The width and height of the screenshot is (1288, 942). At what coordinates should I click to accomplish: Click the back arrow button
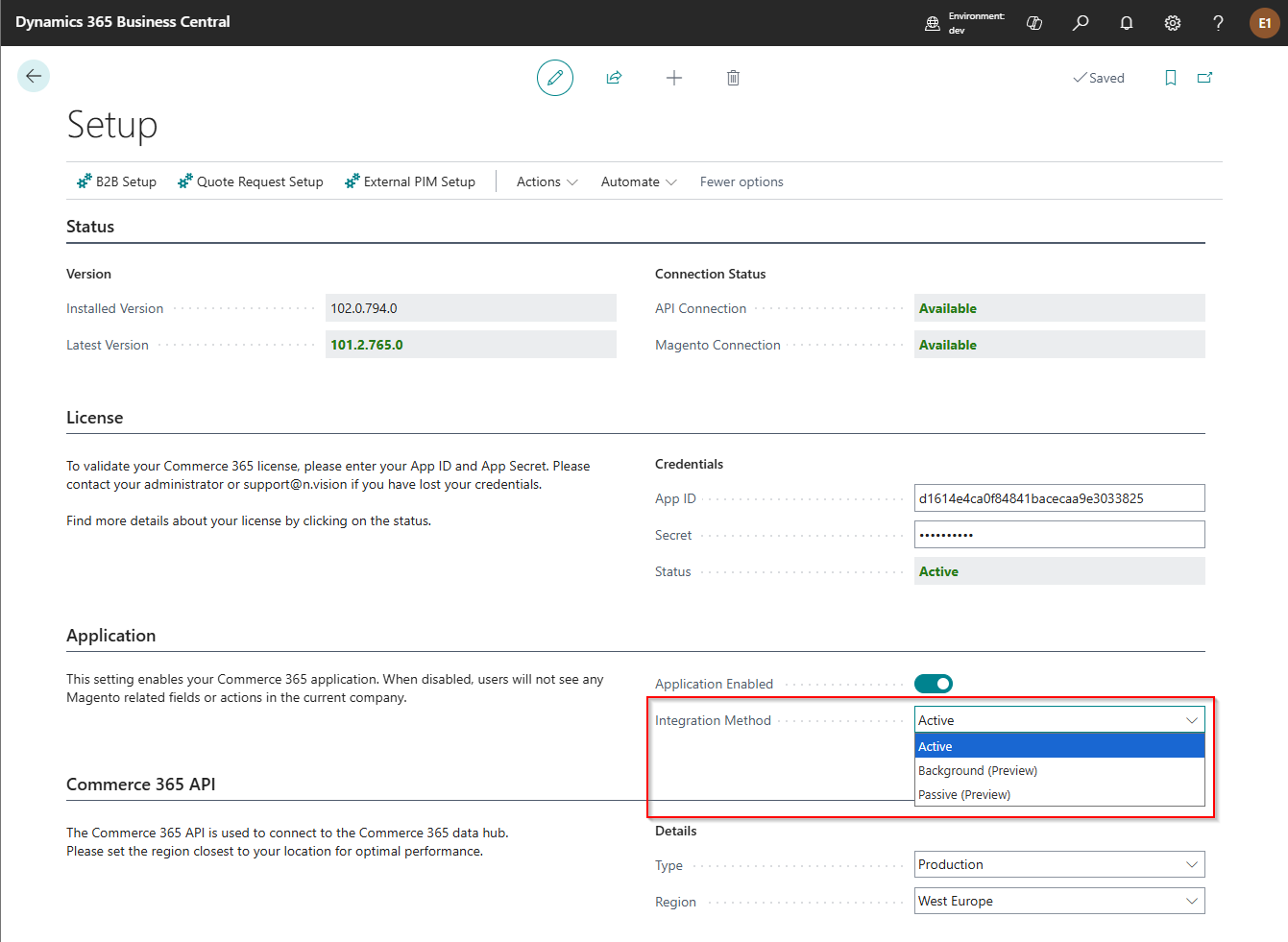(34, 76)
